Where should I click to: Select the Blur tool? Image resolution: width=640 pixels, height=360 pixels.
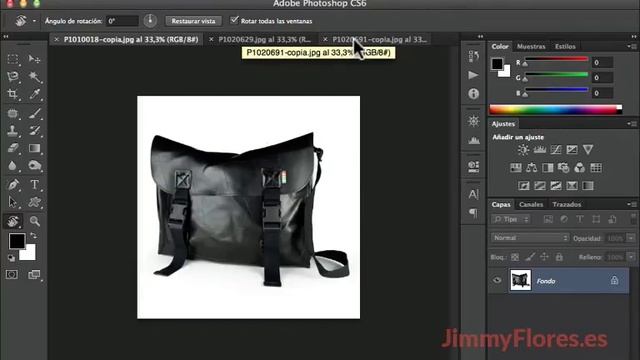pos(13,165)
